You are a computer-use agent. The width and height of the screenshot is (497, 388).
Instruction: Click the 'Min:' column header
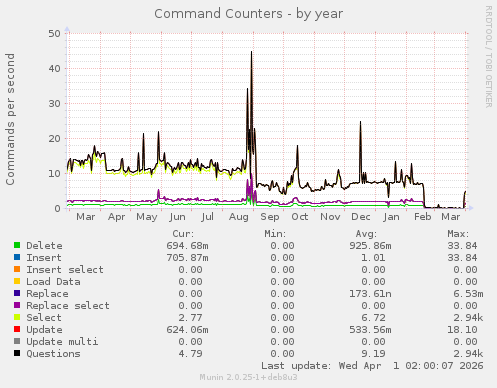point(275,234)
